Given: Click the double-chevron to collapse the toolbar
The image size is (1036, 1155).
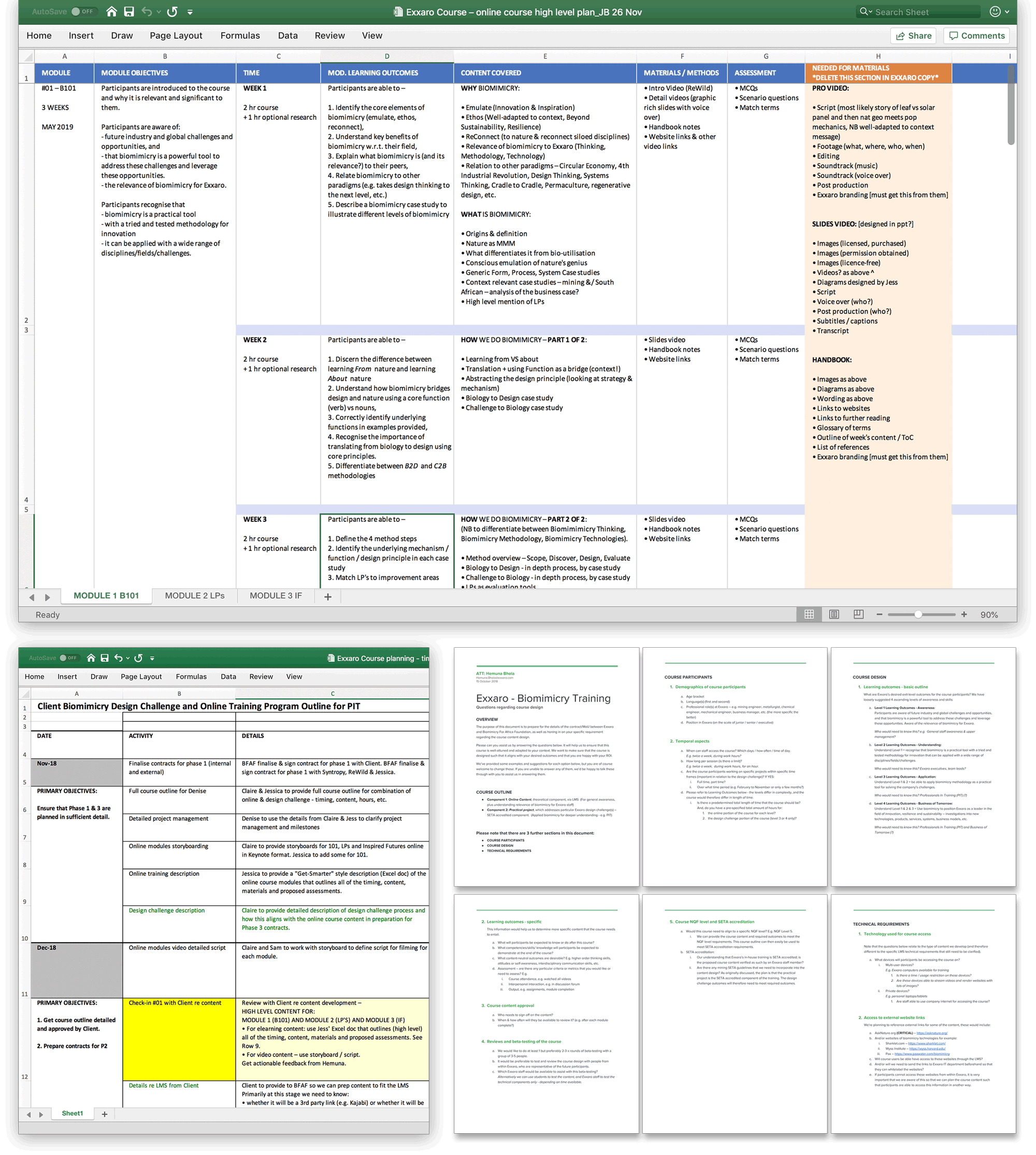Looking at the screenshot, I should click(191, 11).
